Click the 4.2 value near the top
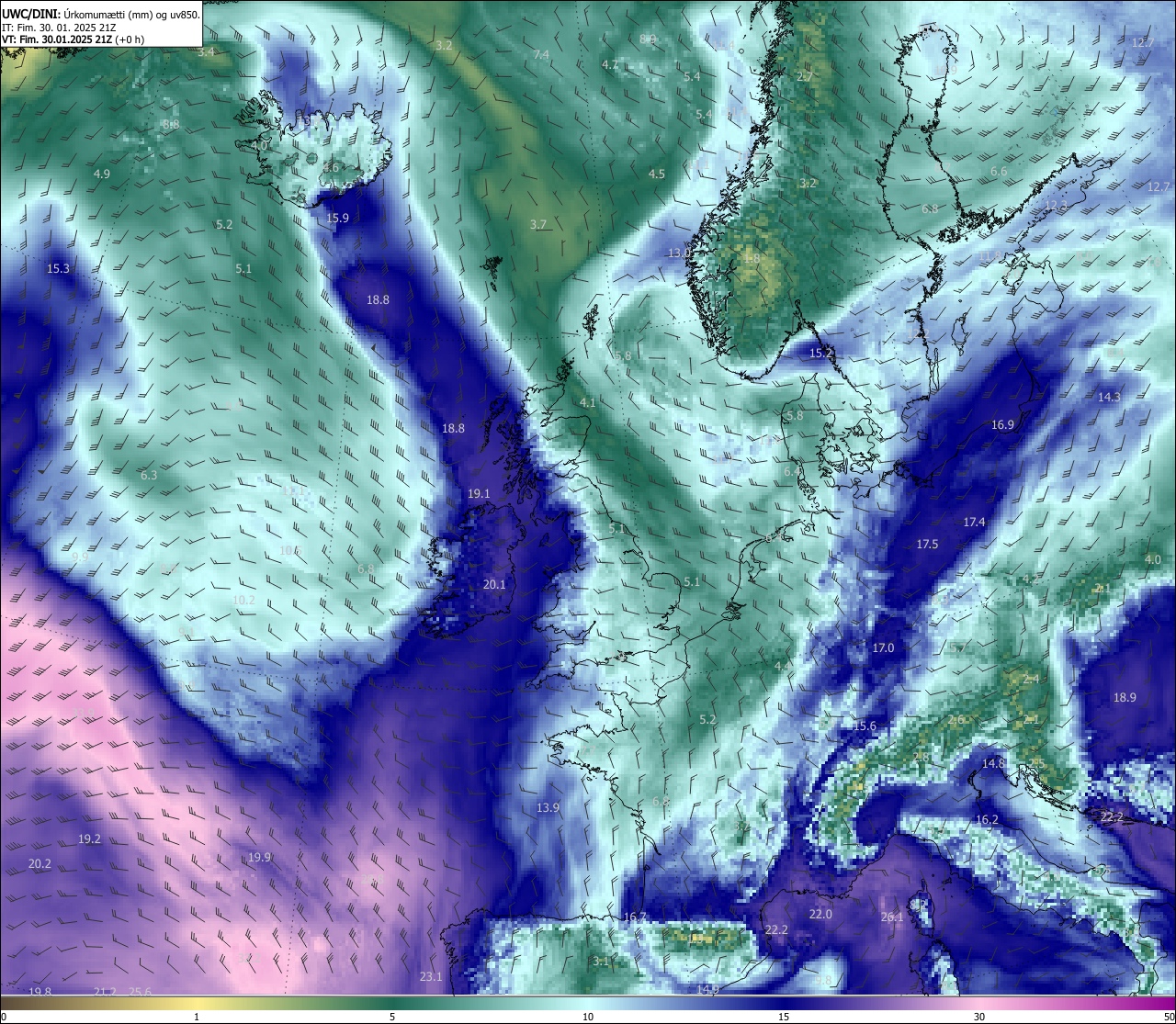The width and height of the screenshot is (1176, 1024). 610,64
